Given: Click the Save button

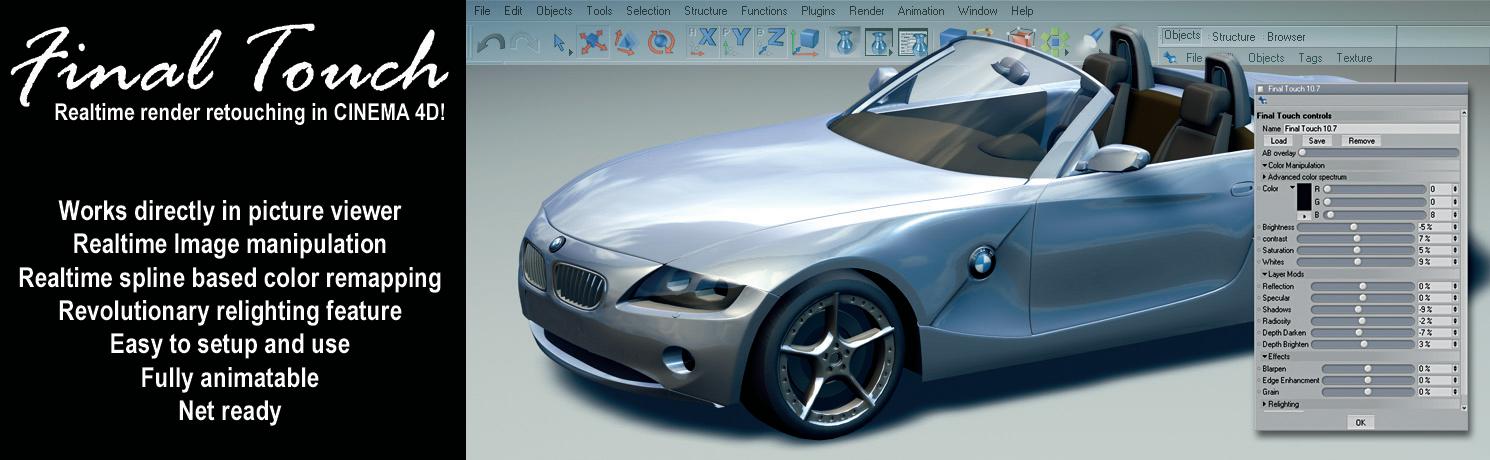Looking at the screenshot, I should 1317,141.
